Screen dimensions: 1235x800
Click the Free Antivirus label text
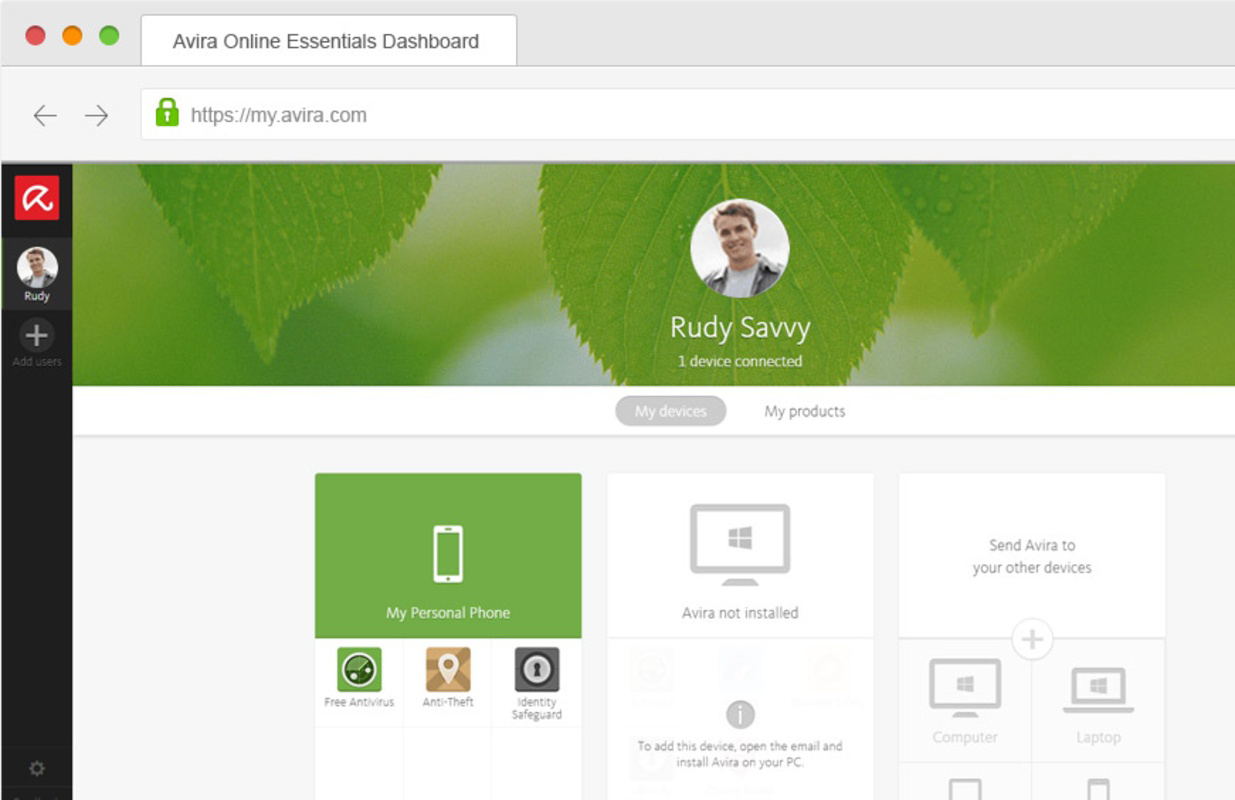(359, 702)
